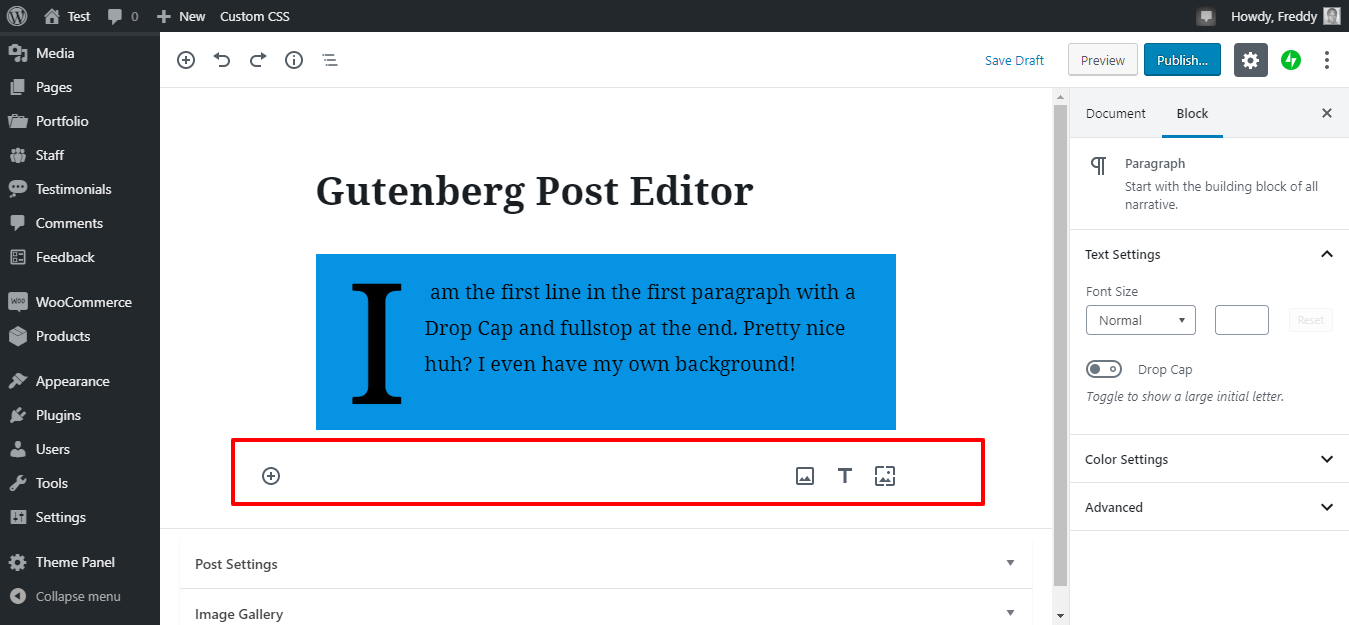Click the Add block icon in top toolbar
The height and width of the screenshot is (625, 1349).
186,60
